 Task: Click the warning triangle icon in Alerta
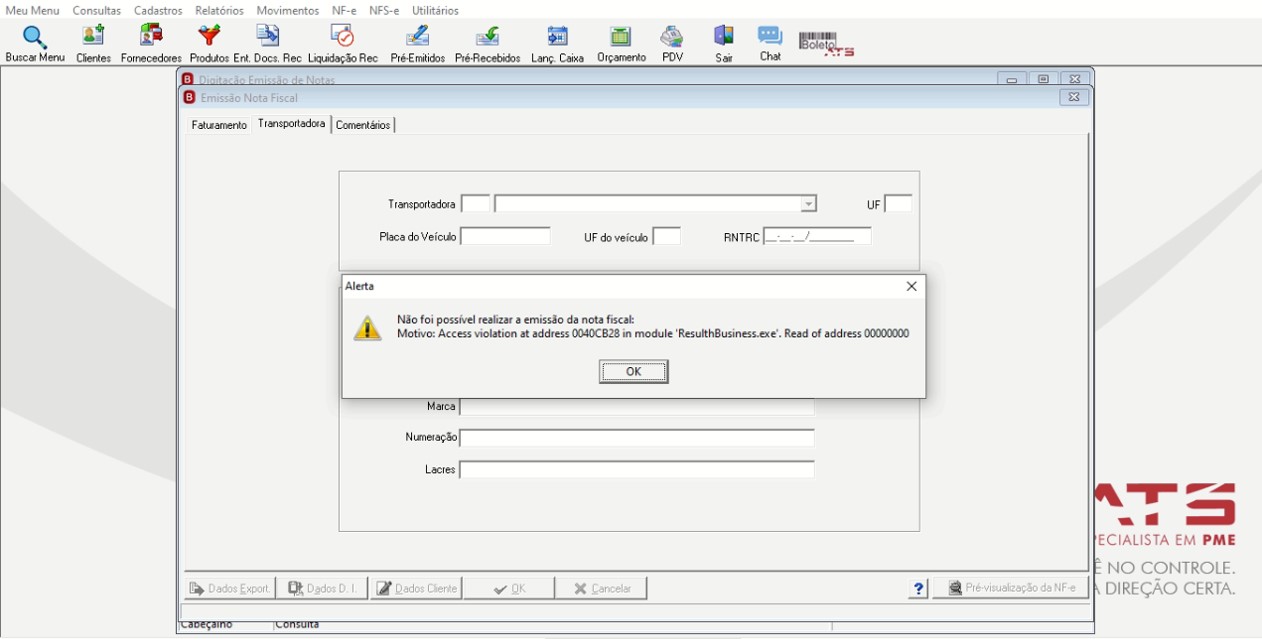(x=368, y=327)
